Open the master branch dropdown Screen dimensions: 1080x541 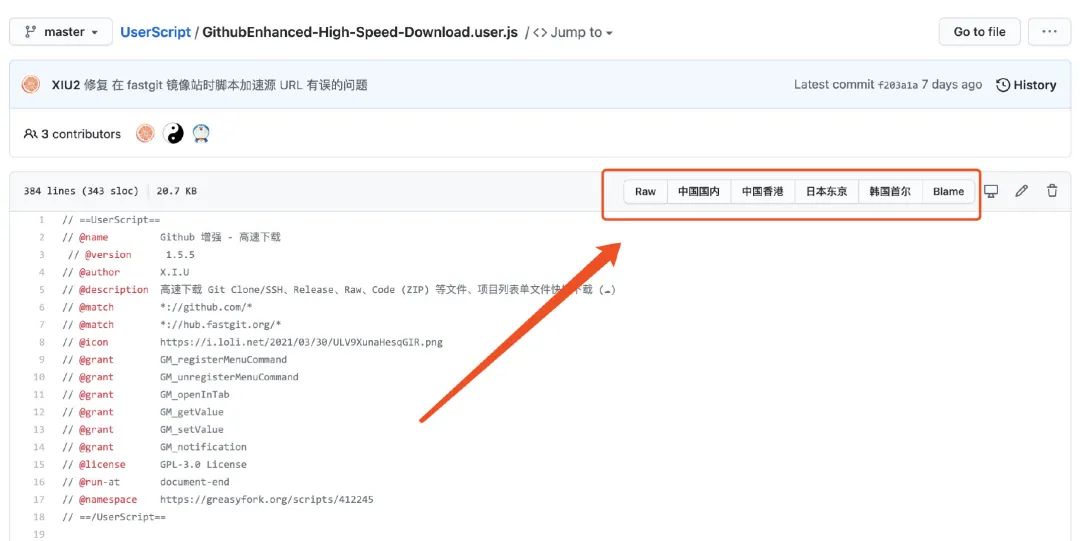(x=61, y=32)
